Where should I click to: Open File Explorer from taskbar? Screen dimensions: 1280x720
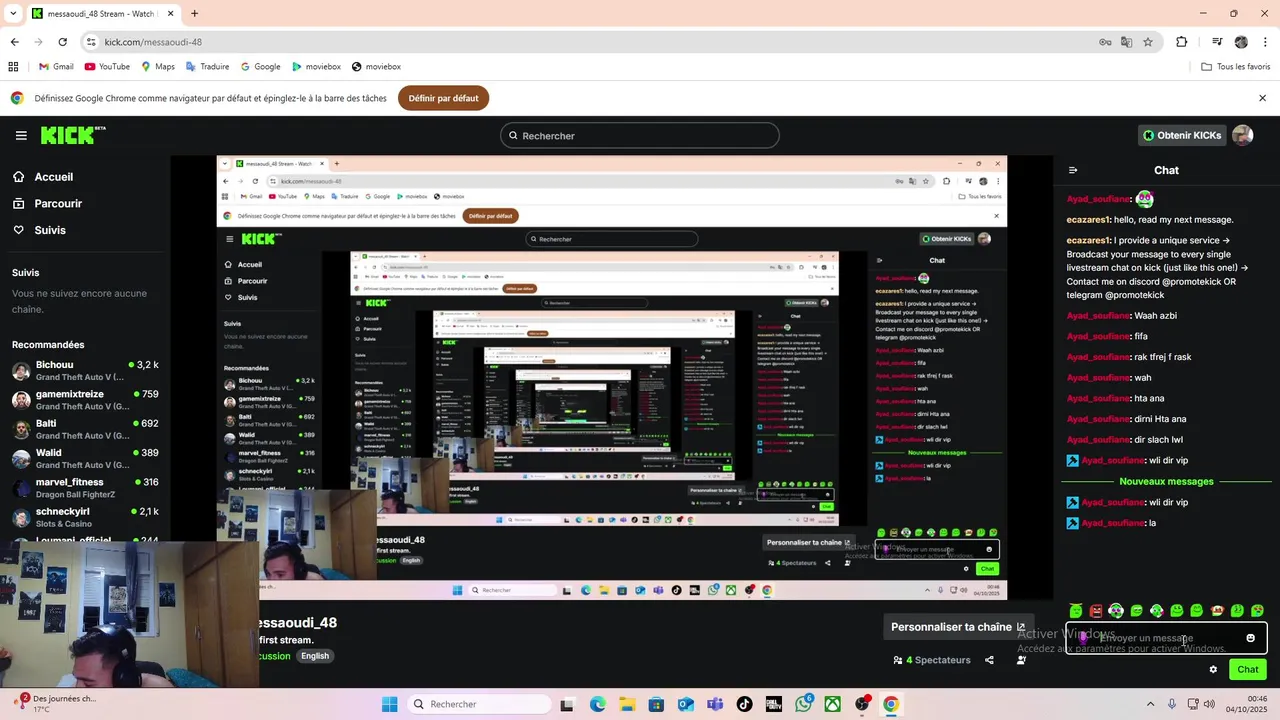click(627, 704)
